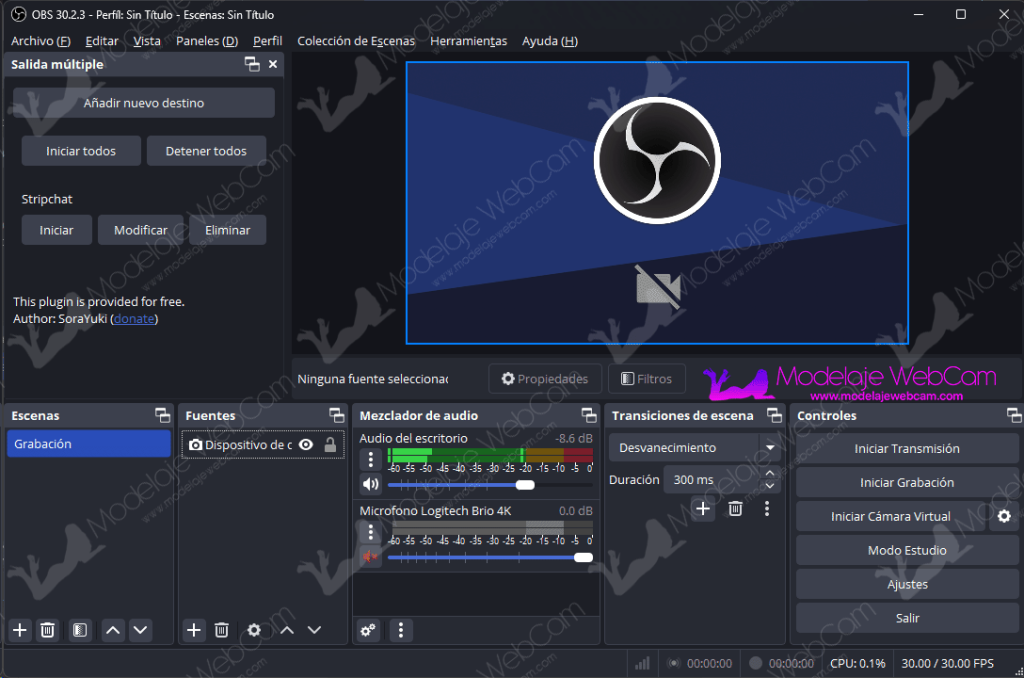Viewport: 1024px width, 678px height.
Task: Open Audio del escritorio options menu
Action: pyautogui.click(x=371, y=460)
